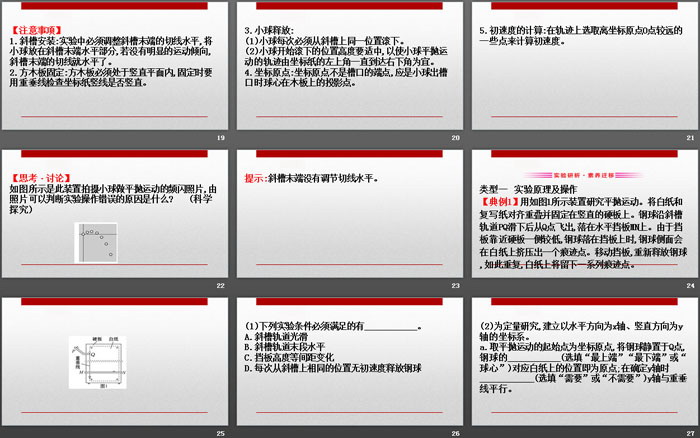
Task: Click the 【注意事项】 heading on slide 19
Action: pos(36,30)
